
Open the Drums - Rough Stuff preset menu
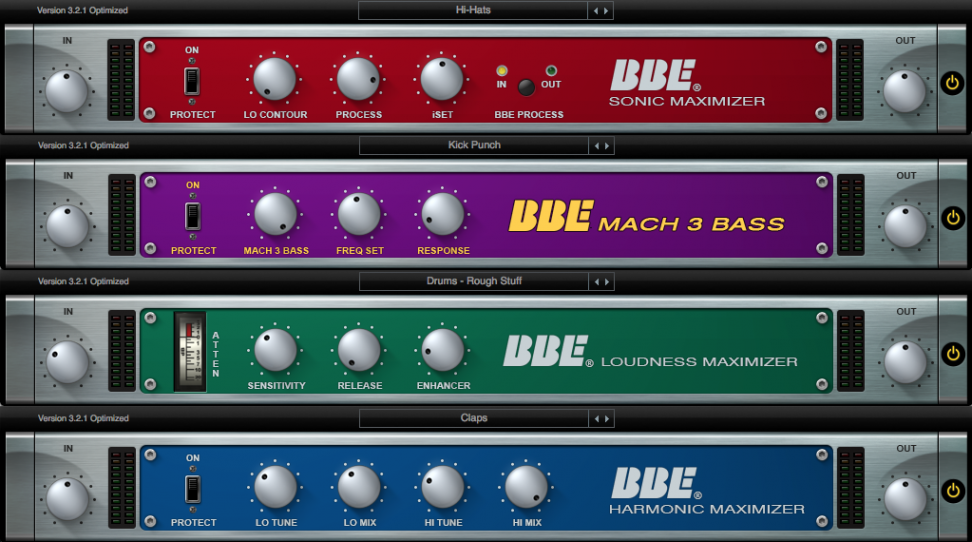(x=473, y=283)
